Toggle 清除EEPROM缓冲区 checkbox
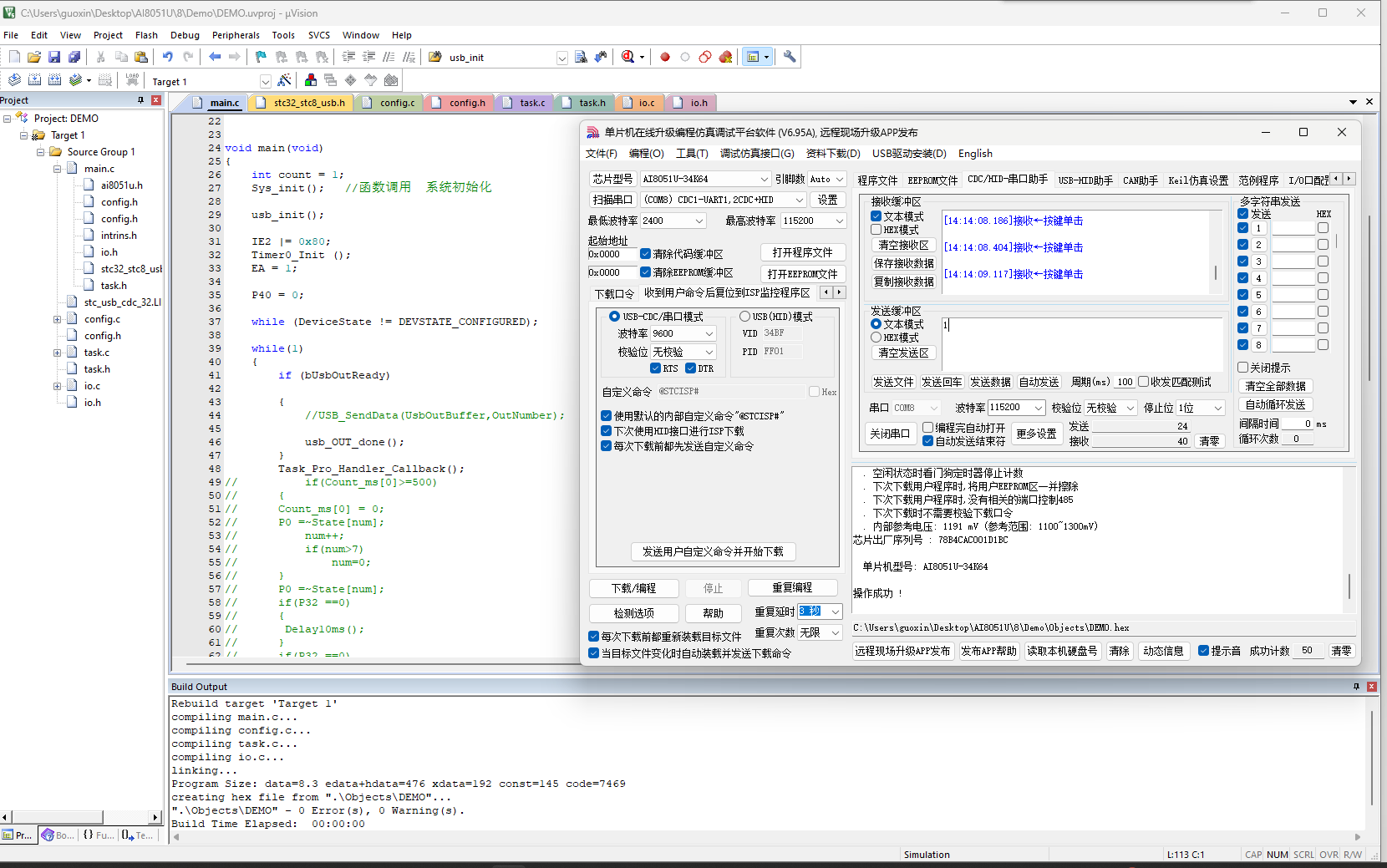This screenshot has height=868, width=1387. [x=646, y=272]
